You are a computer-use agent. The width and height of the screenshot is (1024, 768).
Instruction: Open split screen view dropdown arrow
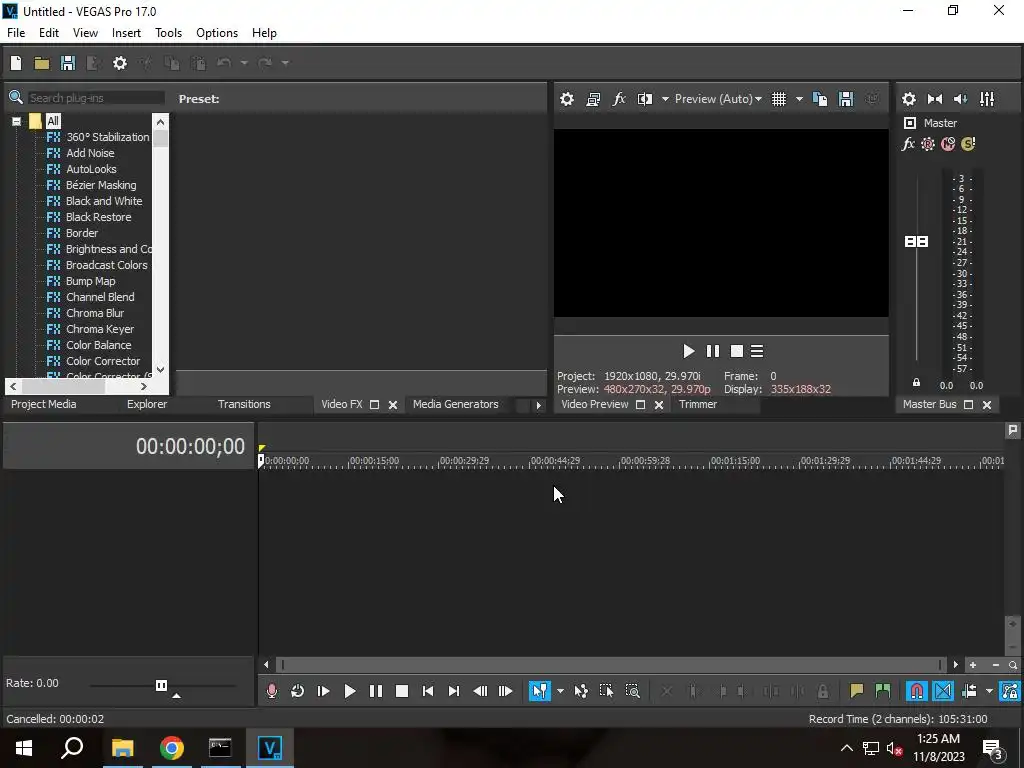point(665,99)
